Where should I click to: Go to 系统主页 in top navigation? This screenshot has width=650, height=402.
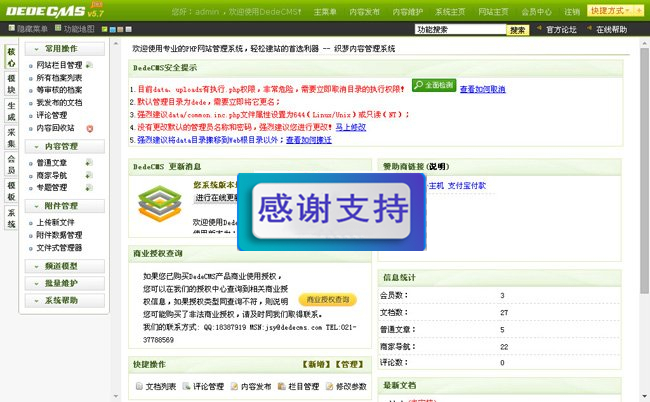(x=450, y=12)
